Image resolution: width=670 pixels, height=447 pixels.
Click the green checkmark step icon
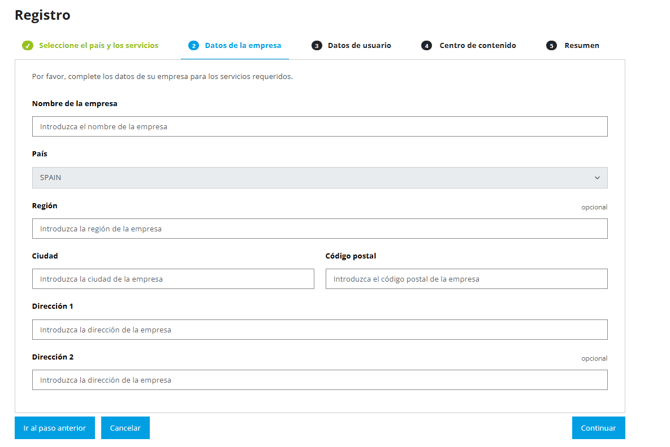[28, 45]
